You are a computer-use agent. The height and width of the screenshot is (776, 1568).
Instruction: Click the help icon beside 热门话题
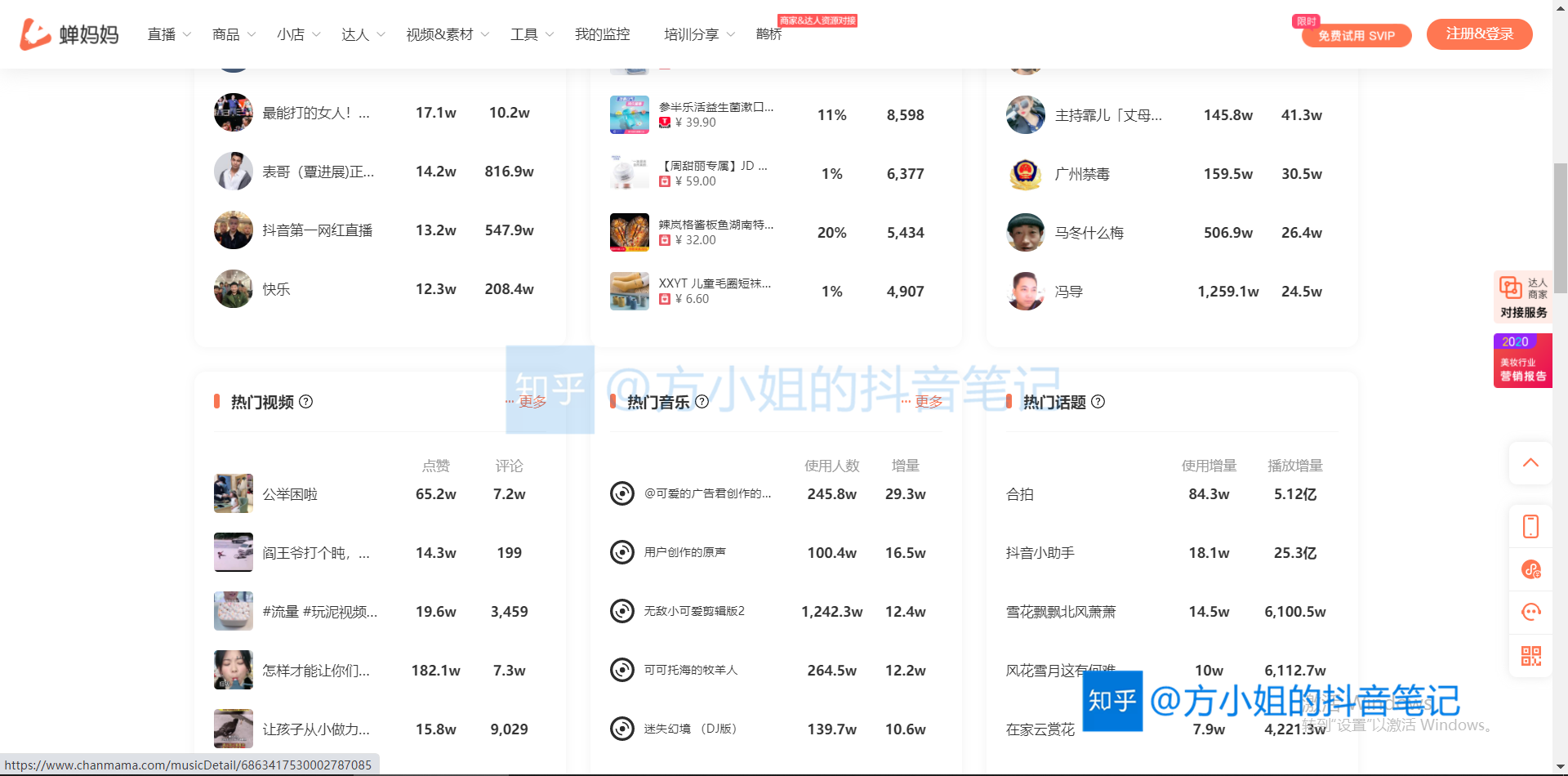(x=1098, y=402)
